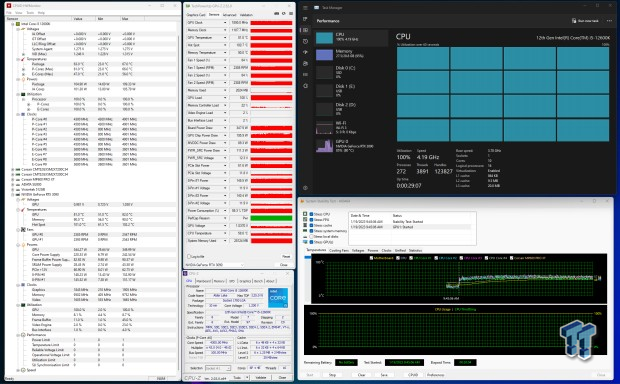Enable Stress local disks checkbox
The width and height of the screenshot is (620, 384).
(311, 236)
